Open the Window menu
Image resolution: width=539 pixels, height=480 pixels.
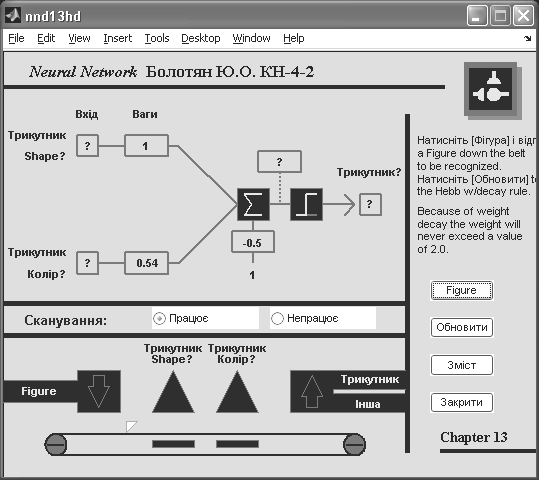[x=251, y=38]
